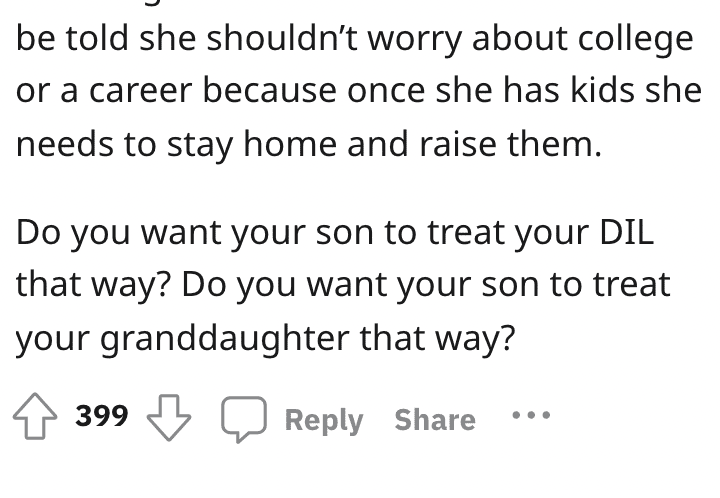Open the three-dots more options menu
The width and height of the screenshot is (720, 498).
coord(531,415)
